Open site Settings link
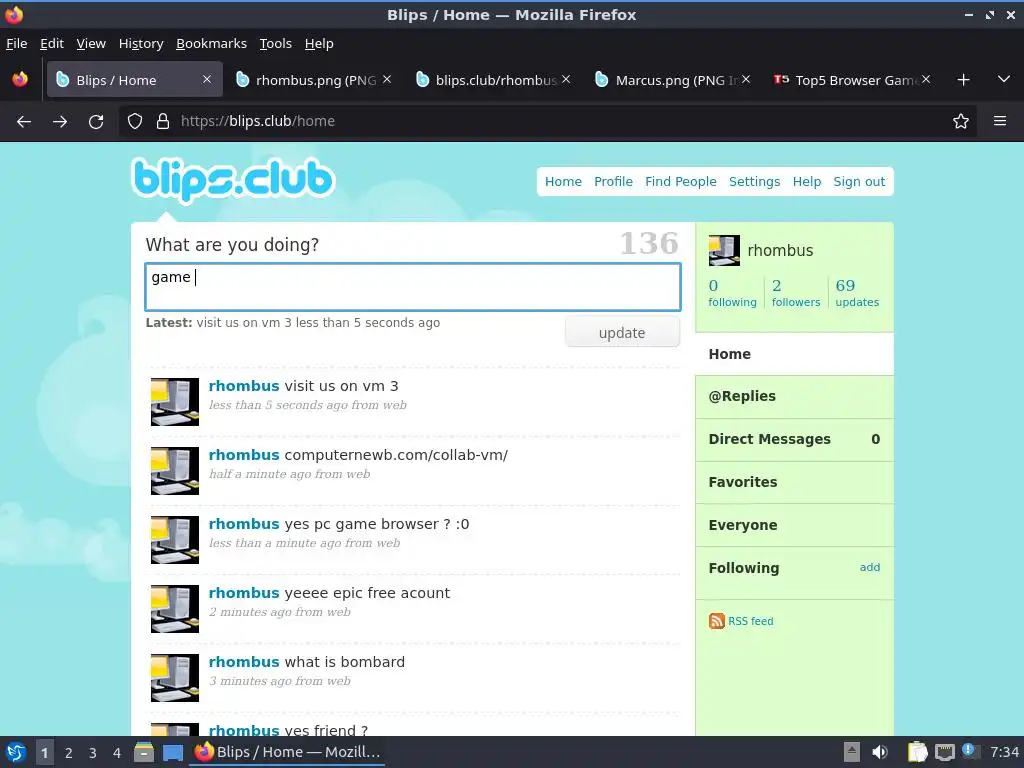 tap(754, 182)
